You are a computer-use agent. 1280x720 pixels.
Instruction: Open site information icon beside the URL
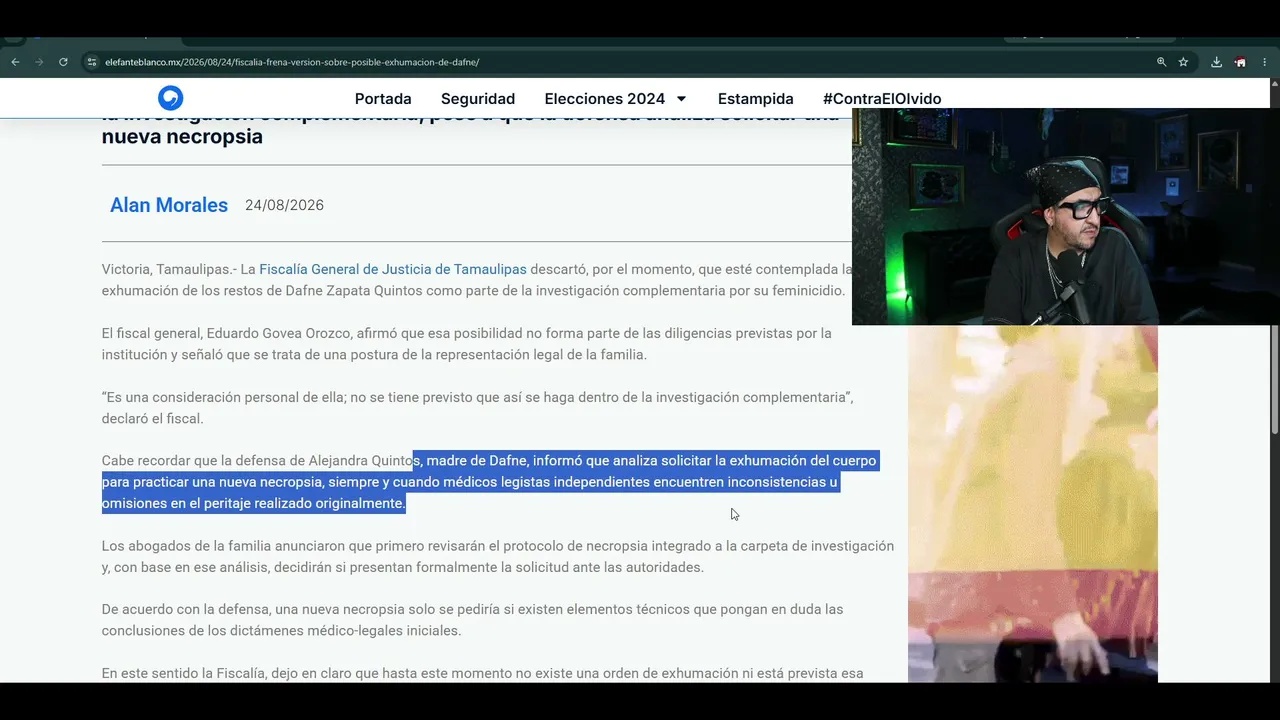[92, 62]
